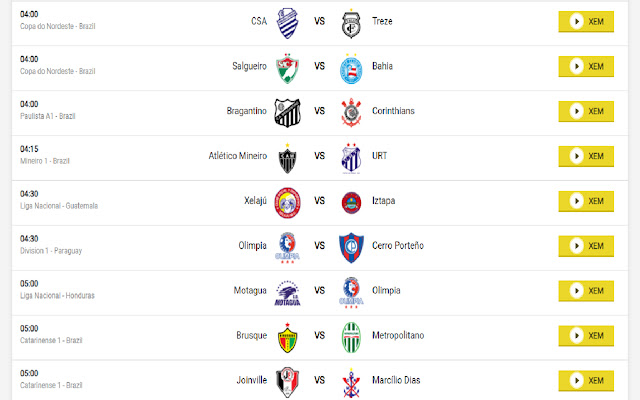Select Liga Nacional - Honduras league label
The width and height of the screenshot is (640, 400).
(x=58, y=296)
